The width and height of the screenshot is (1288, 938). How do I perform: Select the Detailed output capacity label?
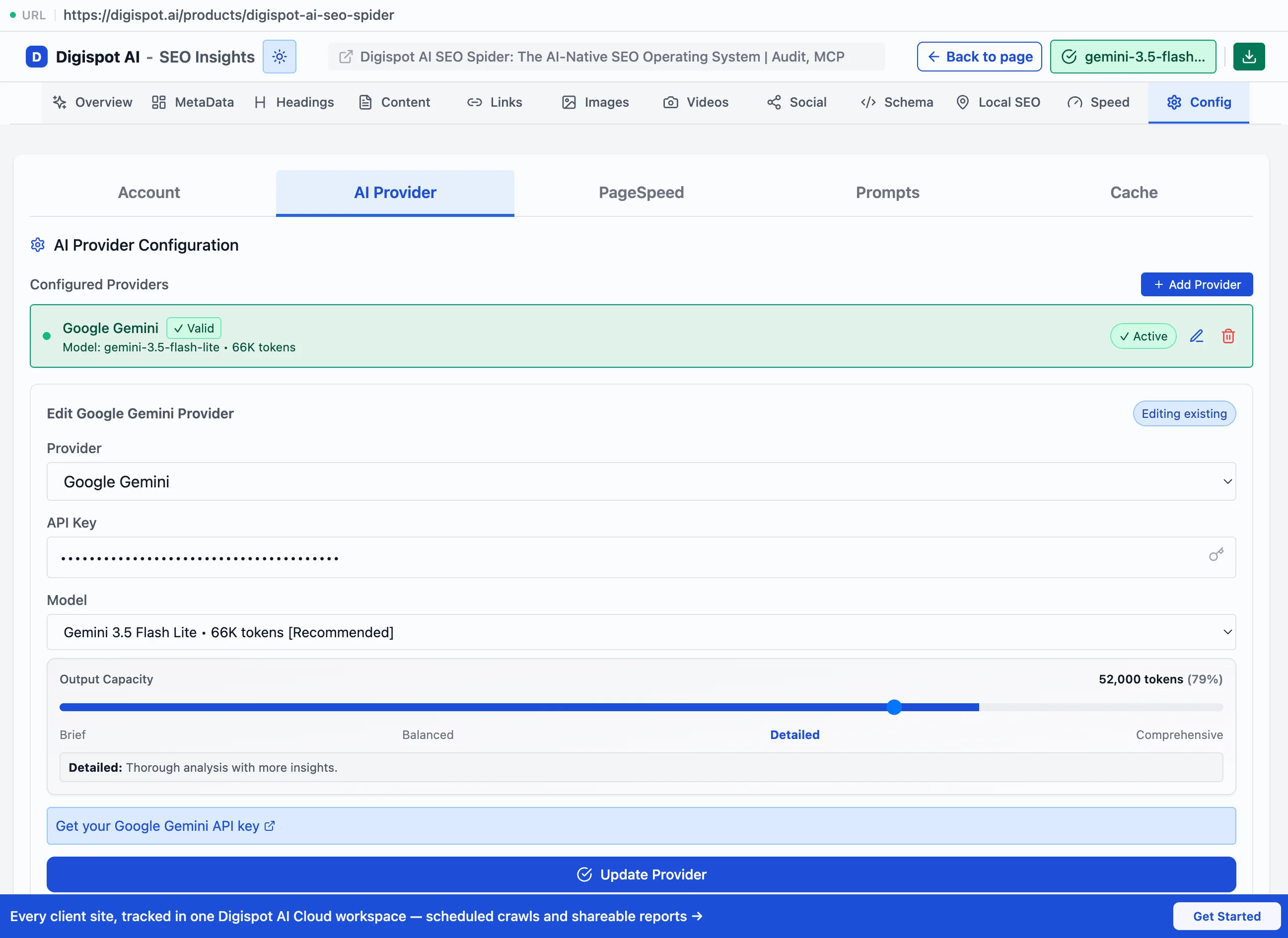(x=794, y=735)
